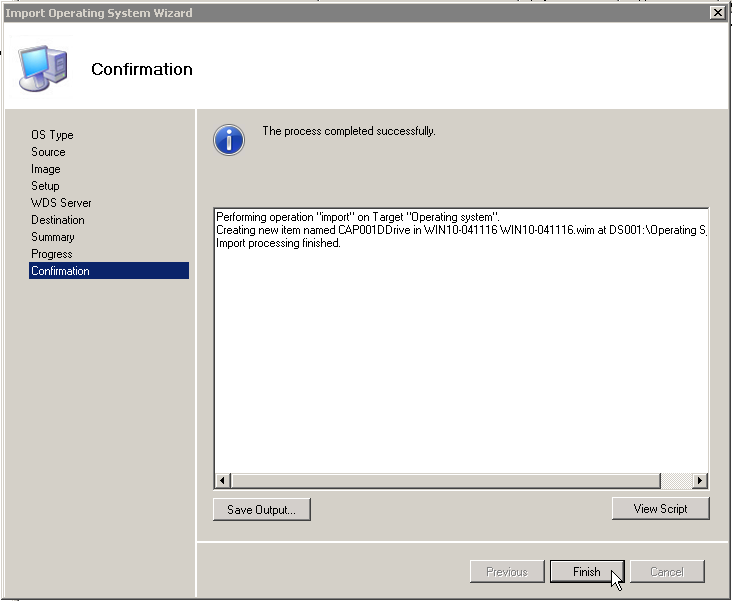Select the Setup wizard step
The height and width of the screenshot is (601, 732).
tap(45, 186)
